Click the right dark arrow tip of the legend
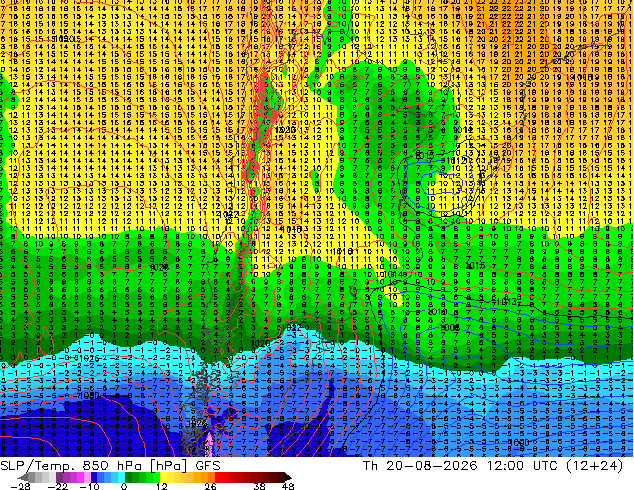The height and width of the screenshot is (490, 634). (288, 477)
